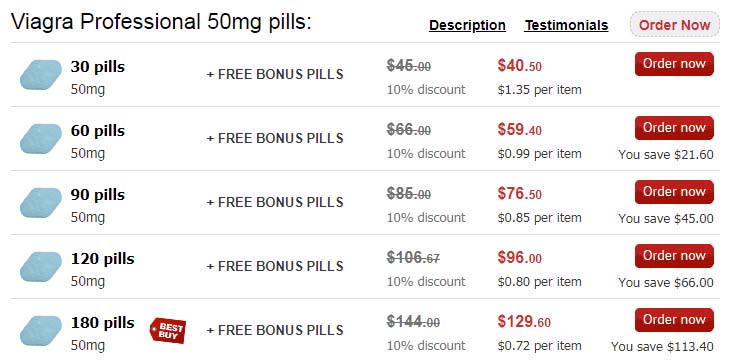
Task: Click the blue pill icon for 120 pills
Action: [x=41, y=267]
